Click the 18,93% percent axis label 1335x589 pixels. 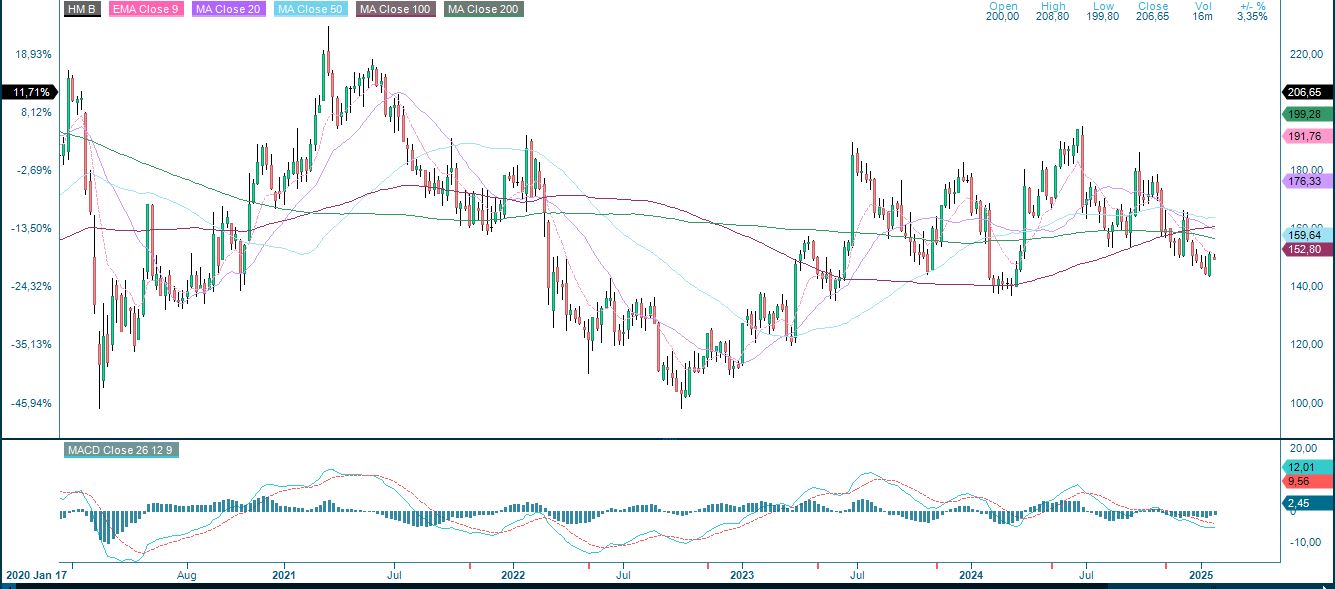34,54
